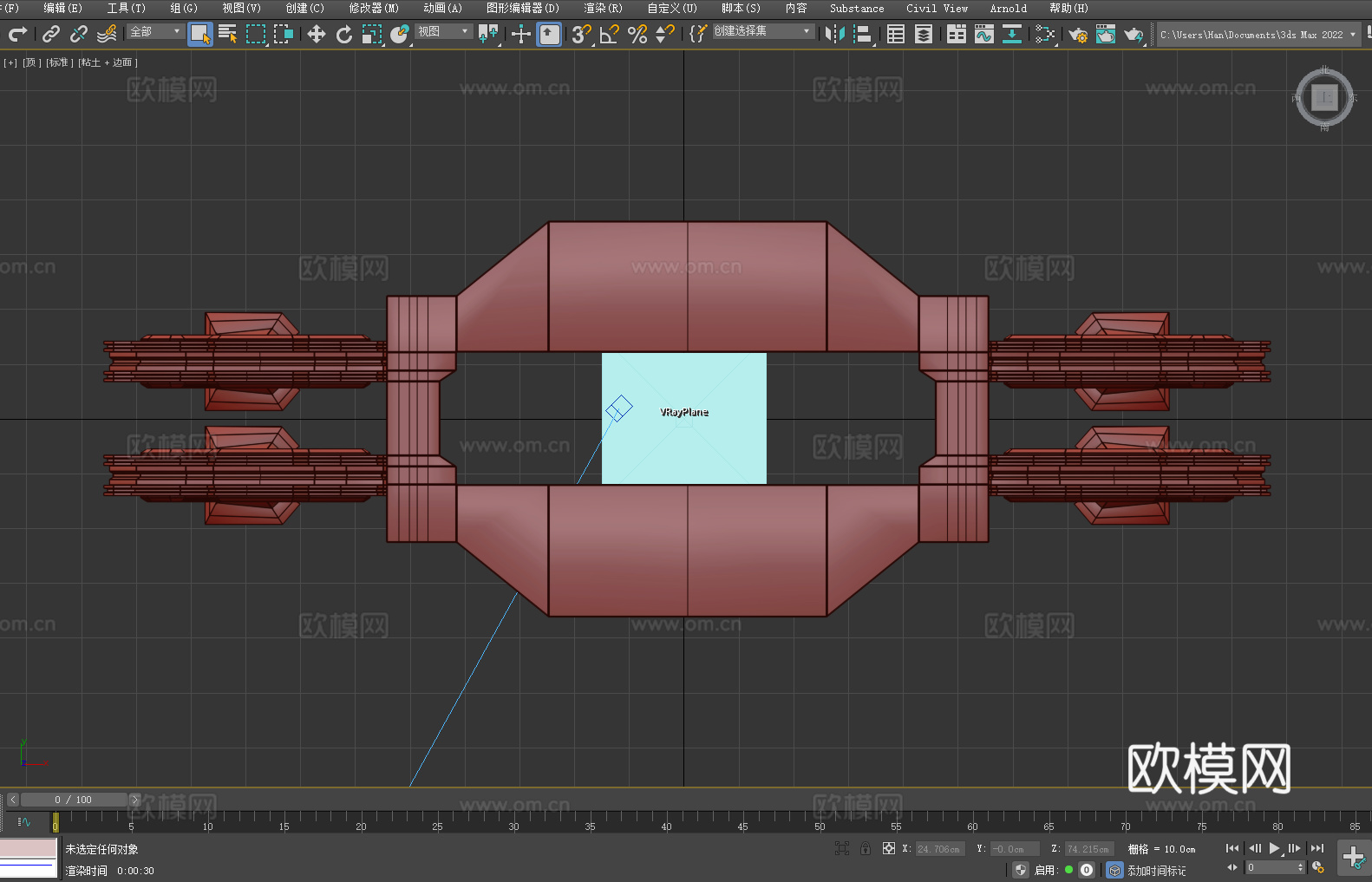This screenshot has width=1372, height=882.
Task: Open the Curve Editor icon
Action: pyautogui.click(x=983, y=34)
